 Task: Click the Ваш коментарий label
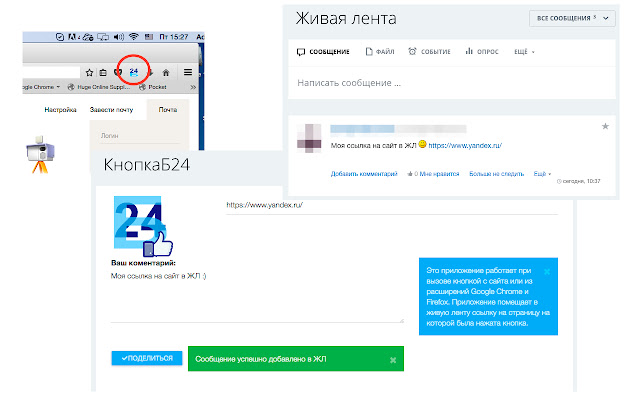pos(143,263)
